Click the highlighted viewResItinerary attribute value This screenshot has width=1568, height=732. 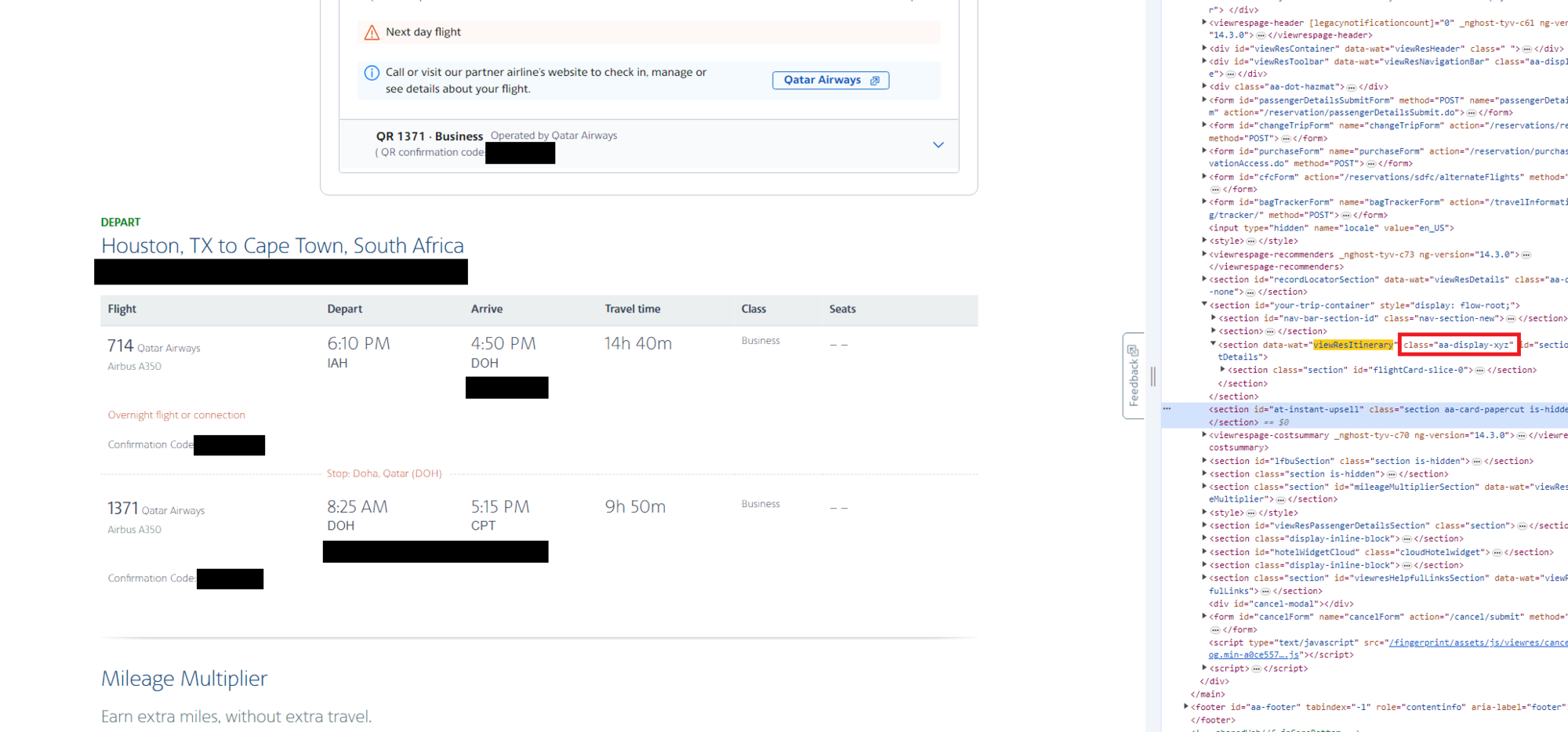pos(1353,345)
